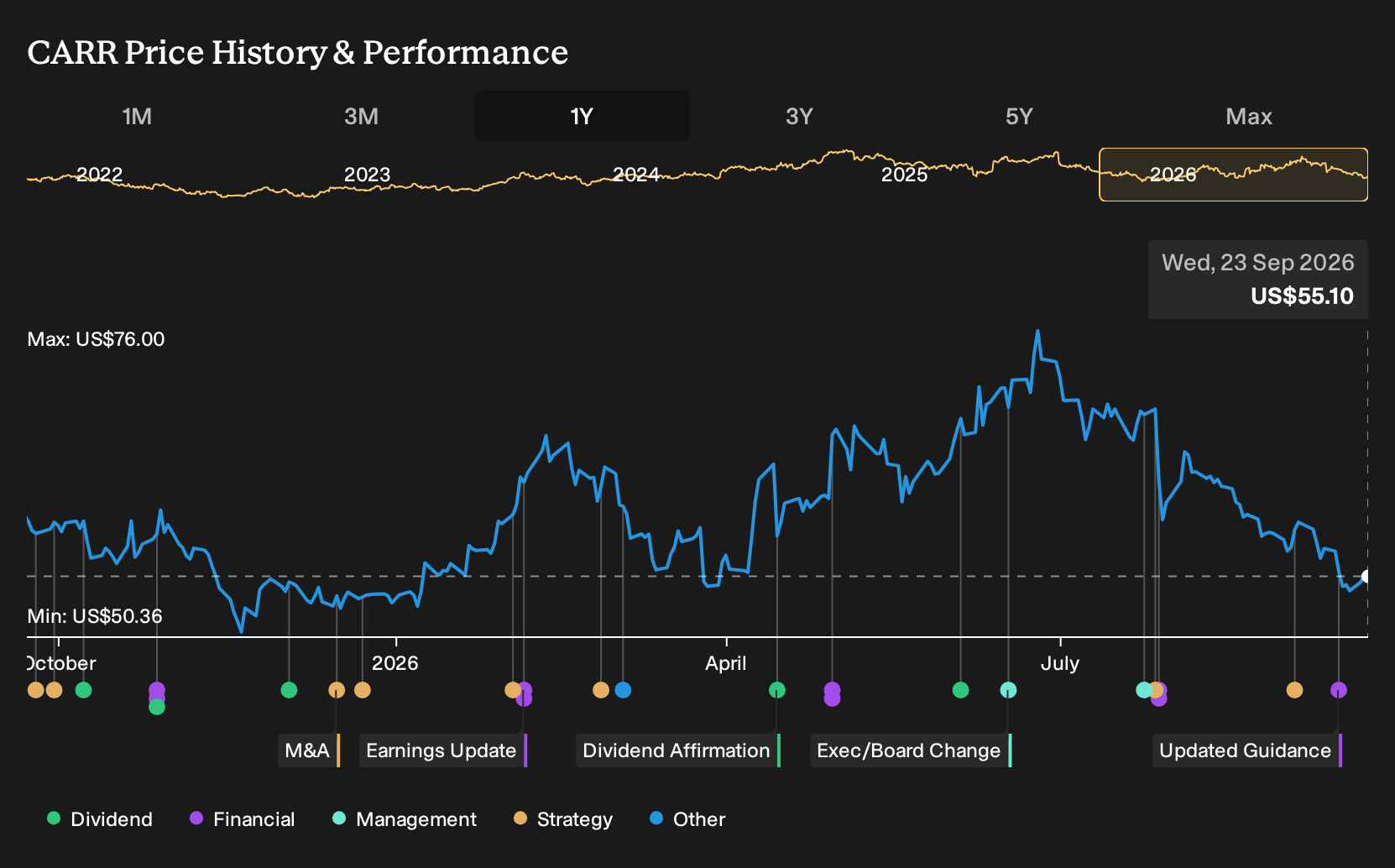1395x868 pixels.
Task: Click the July axis label
Action: (1060, 663)
